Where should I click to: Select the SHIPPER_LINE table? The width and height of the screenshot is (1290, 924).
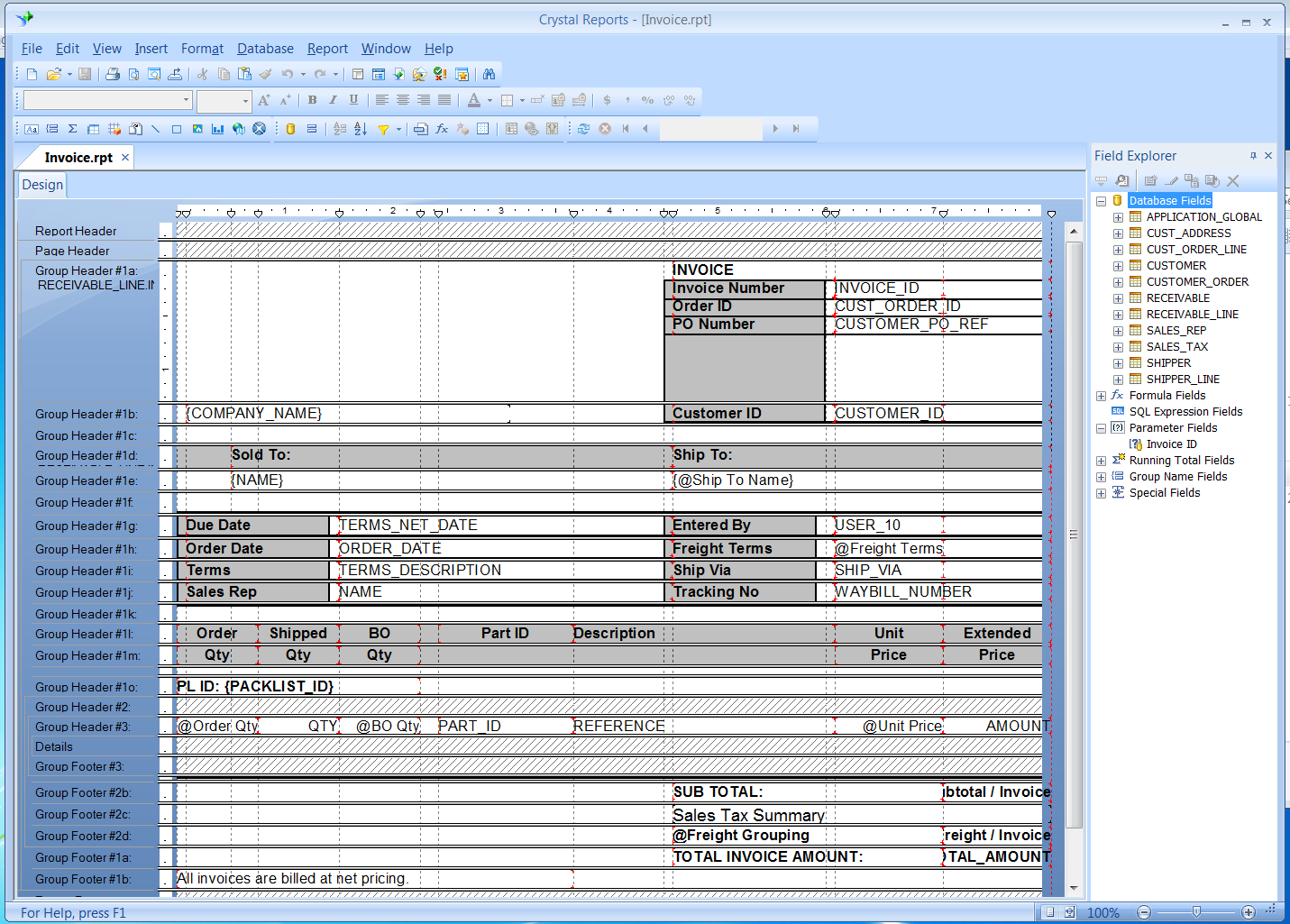[1183, 380]
